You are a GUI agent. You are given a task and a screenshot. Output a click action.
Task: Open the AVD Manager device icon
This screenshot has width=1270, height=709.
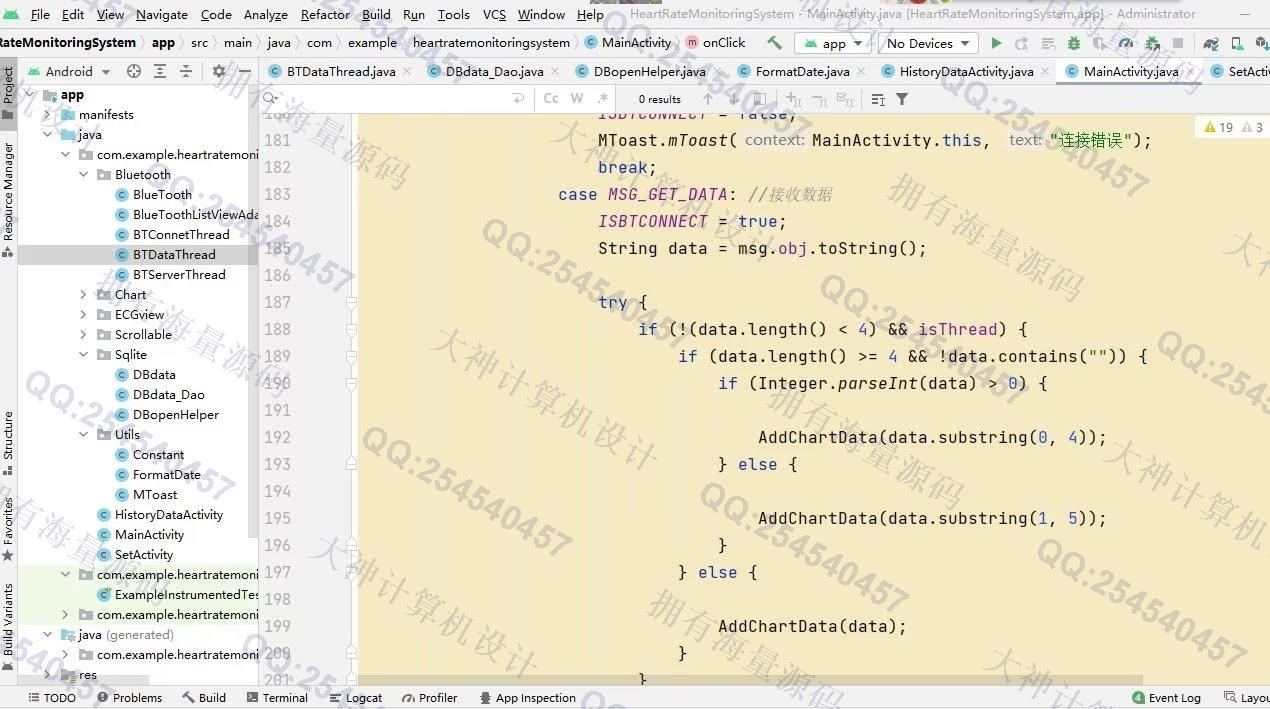(x=1237, y=43)
